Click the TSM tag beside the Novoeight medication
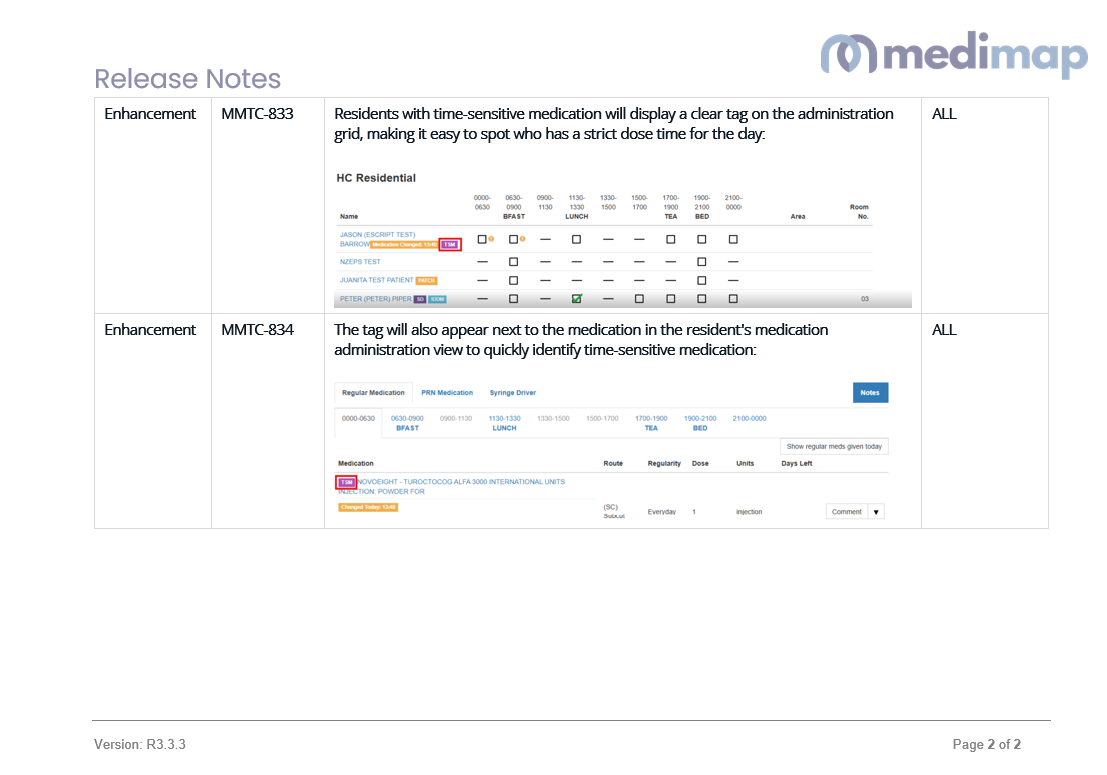The width and height of the screenshot is (1107, 775). (346, 482)
